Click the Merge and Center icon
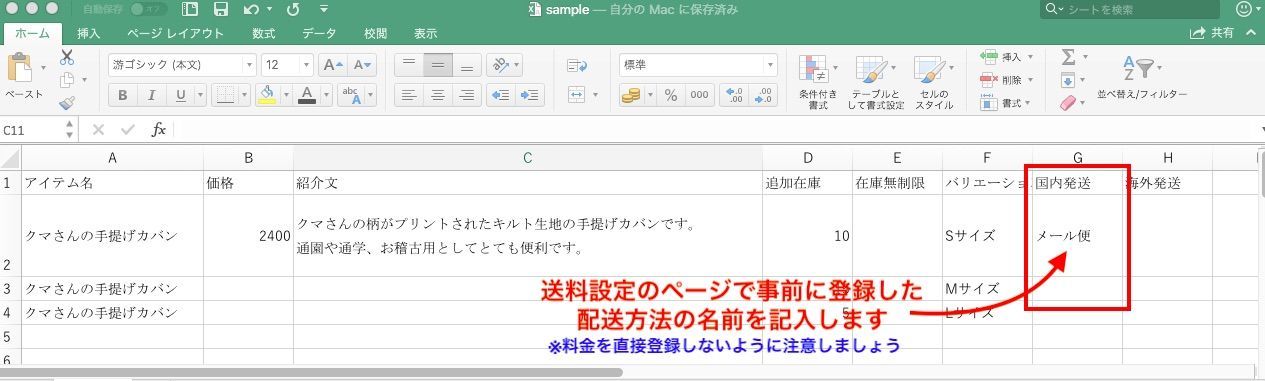This screenshot has width=1265, height=381. point(576,95)
